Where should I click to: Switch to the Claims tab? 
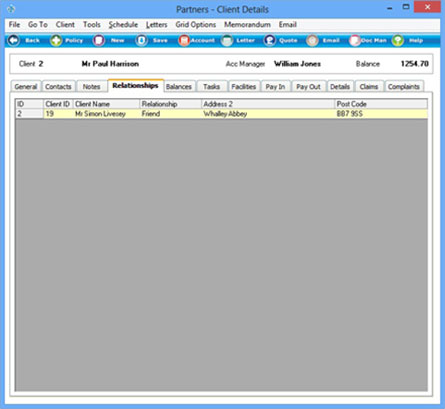point(369,87)
